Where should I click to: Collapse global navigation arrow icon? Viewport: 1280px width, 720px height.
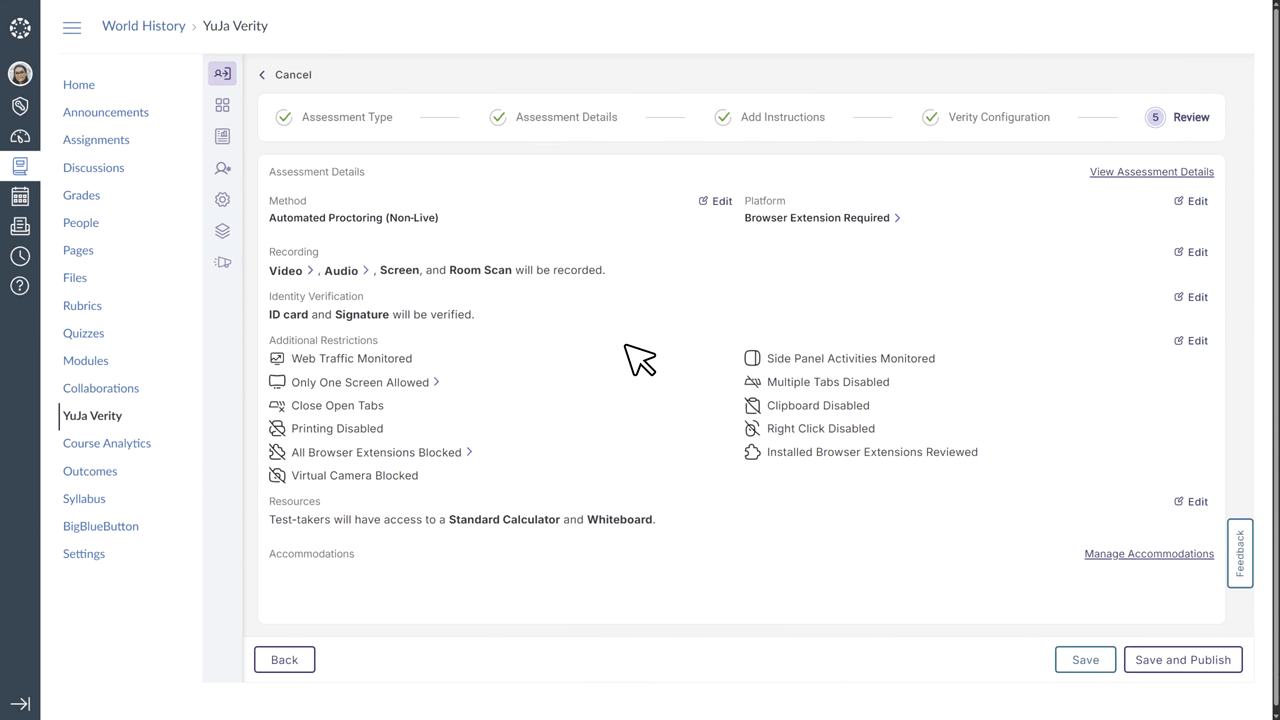[x=20, y=704]
